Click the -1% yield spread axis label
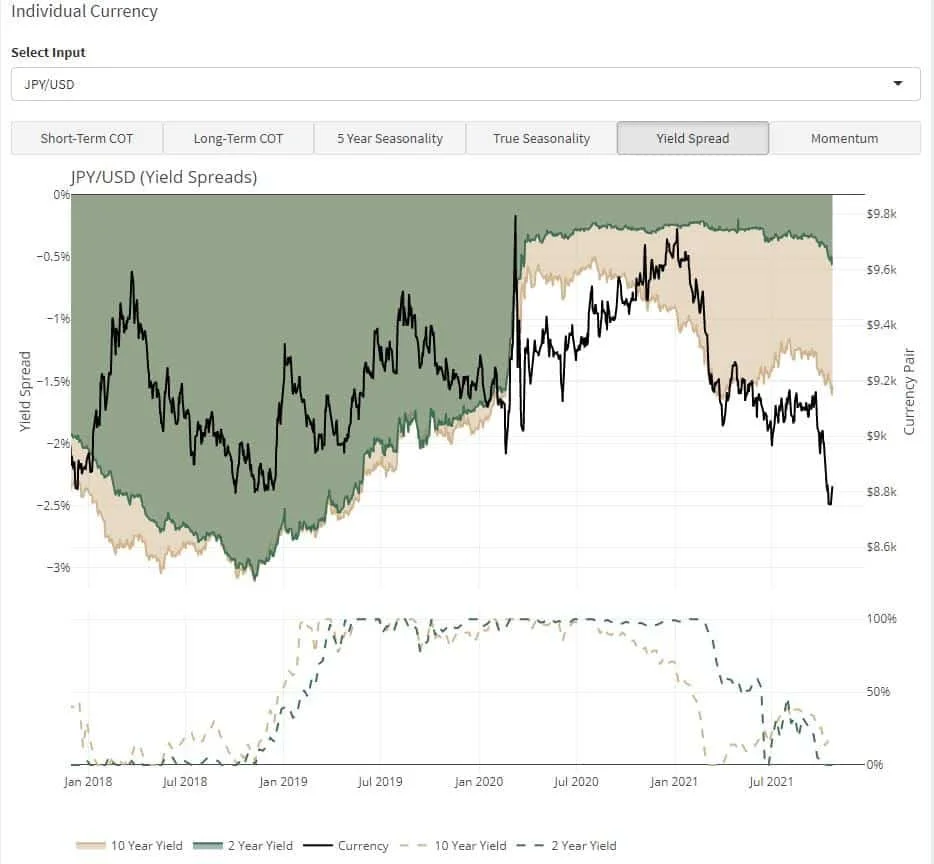Screen dimensions: 934x864 [x=58, y=319]
